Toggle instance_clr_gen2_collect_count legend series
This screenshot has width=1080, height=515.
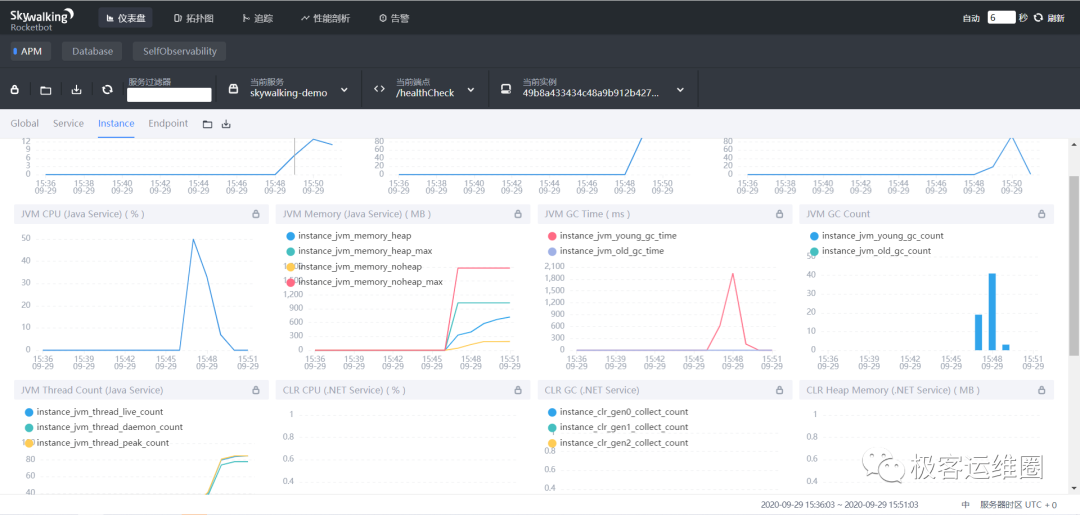click(617, 443)
